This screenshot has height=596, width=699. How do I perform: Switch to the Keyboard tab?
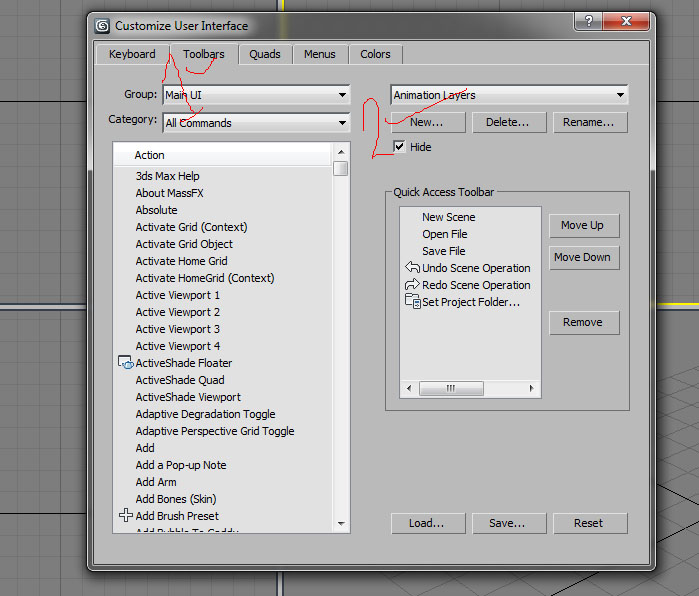tap(132, 54)
